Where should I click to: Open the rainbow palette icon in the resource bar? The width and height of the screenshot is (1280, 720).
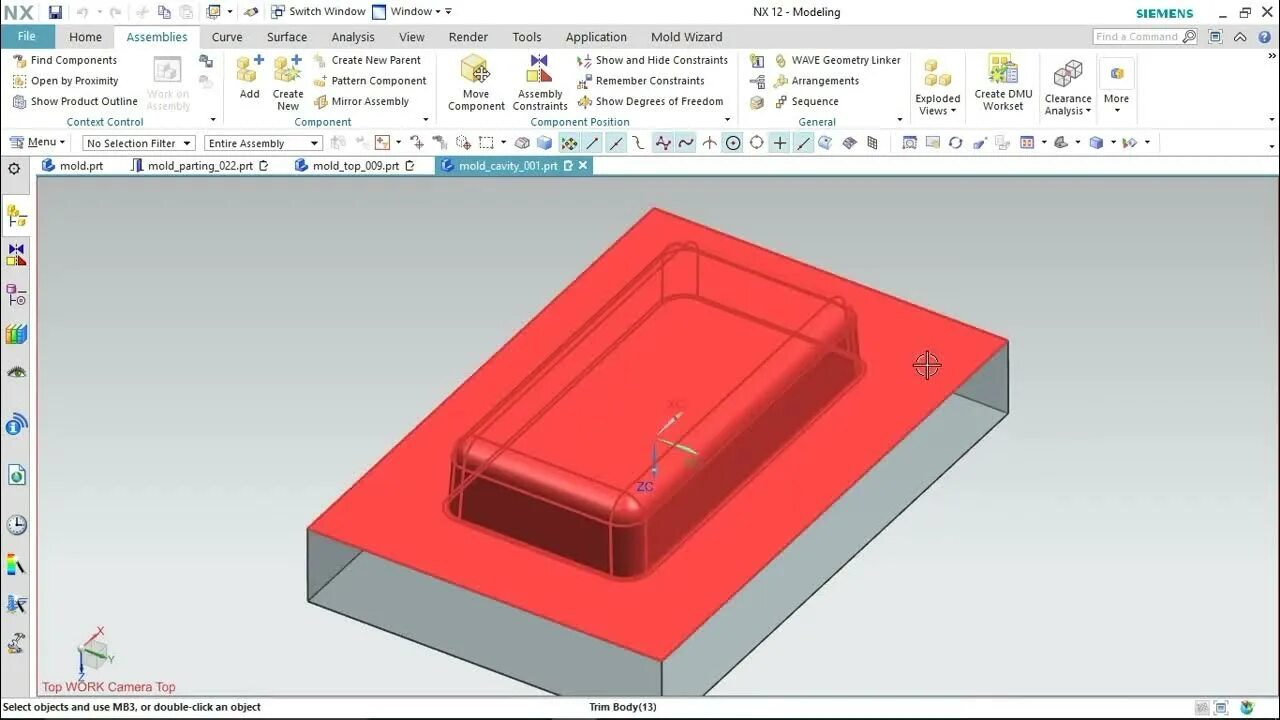click(16, 565)
